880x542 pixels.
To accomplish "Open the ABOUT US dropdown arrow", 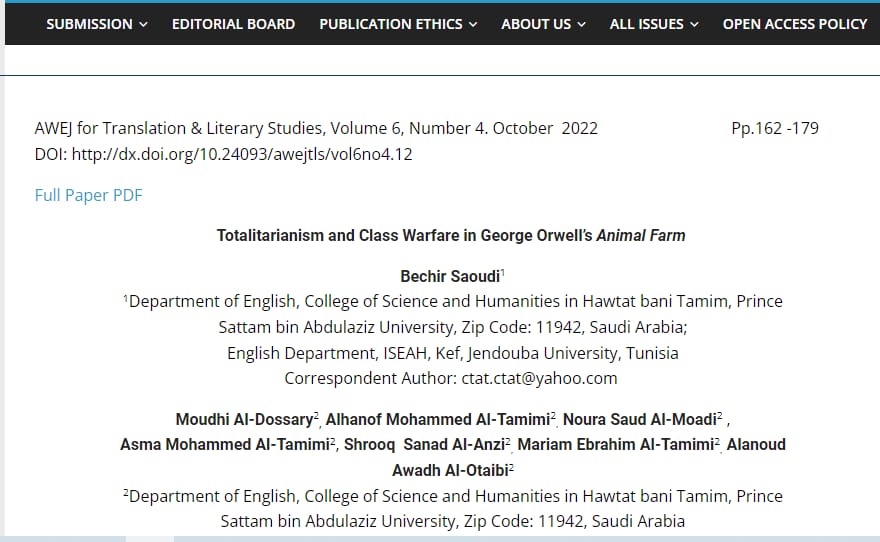I will coord(582,24).
